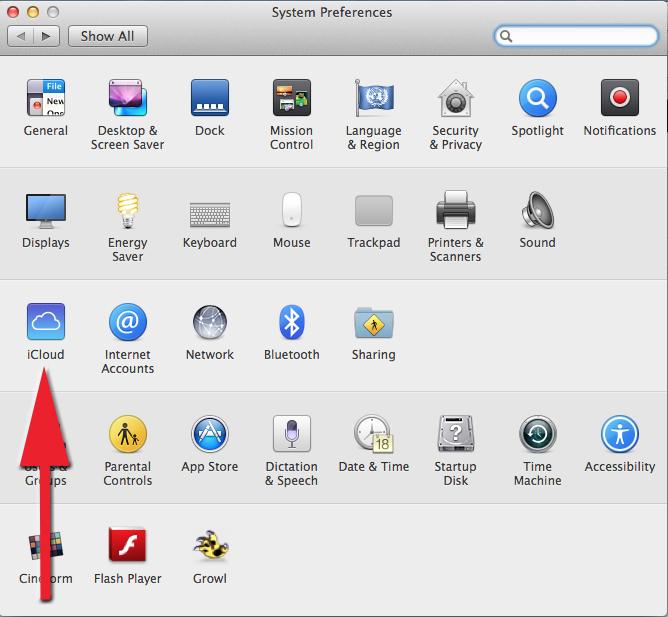Close the System Preferences window

point(13,12)
